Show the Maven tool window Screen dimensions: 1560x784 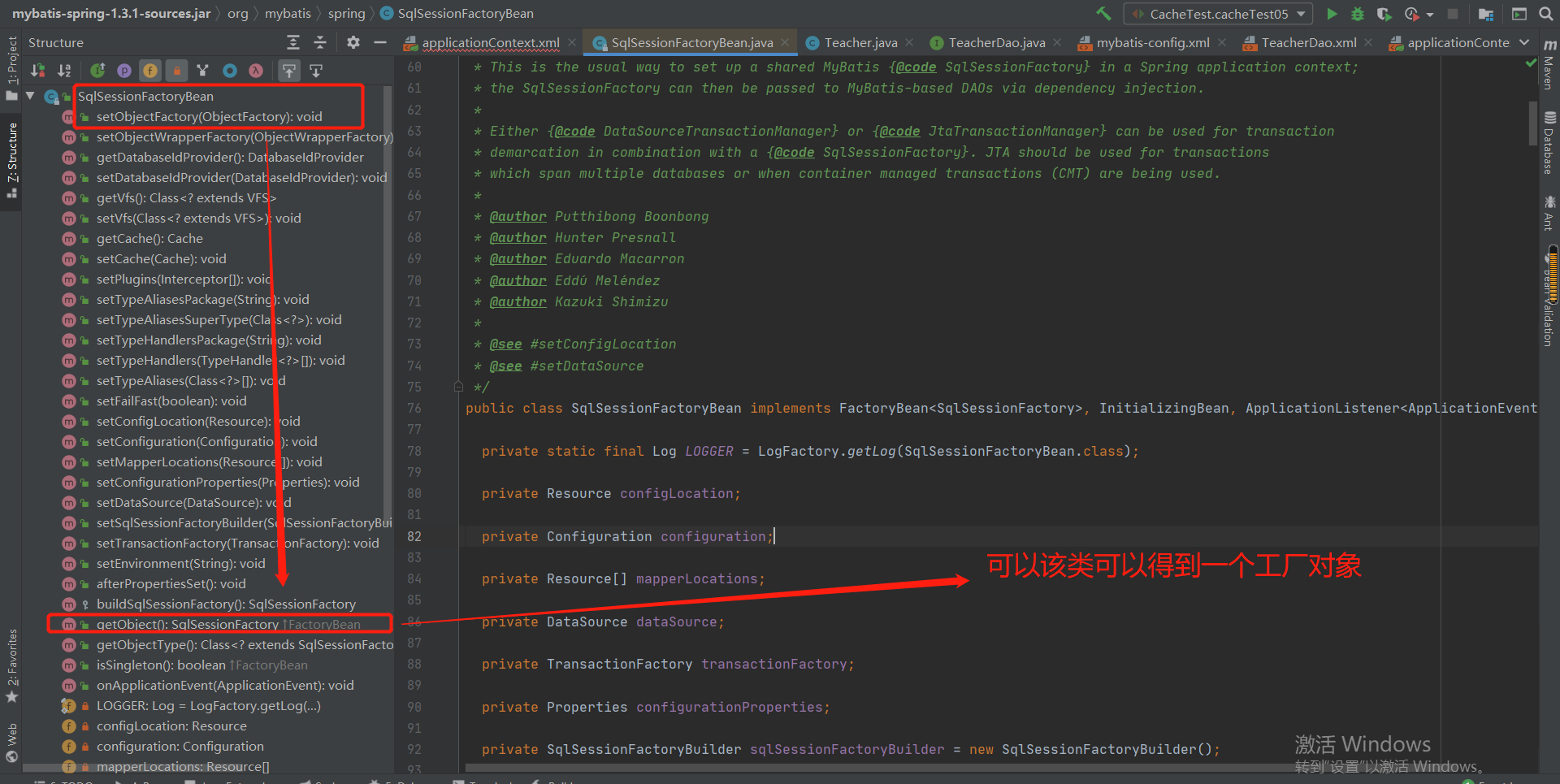point(1549,67)
